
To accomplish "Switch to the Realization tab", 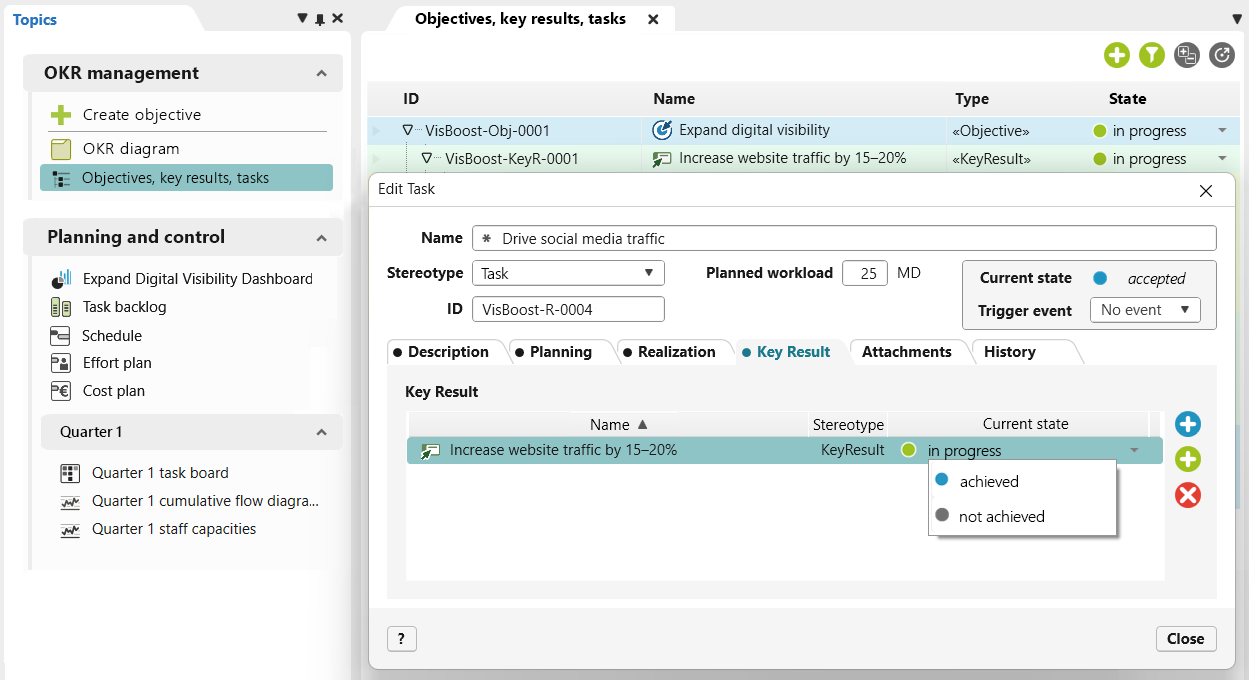I will [676, 352].
